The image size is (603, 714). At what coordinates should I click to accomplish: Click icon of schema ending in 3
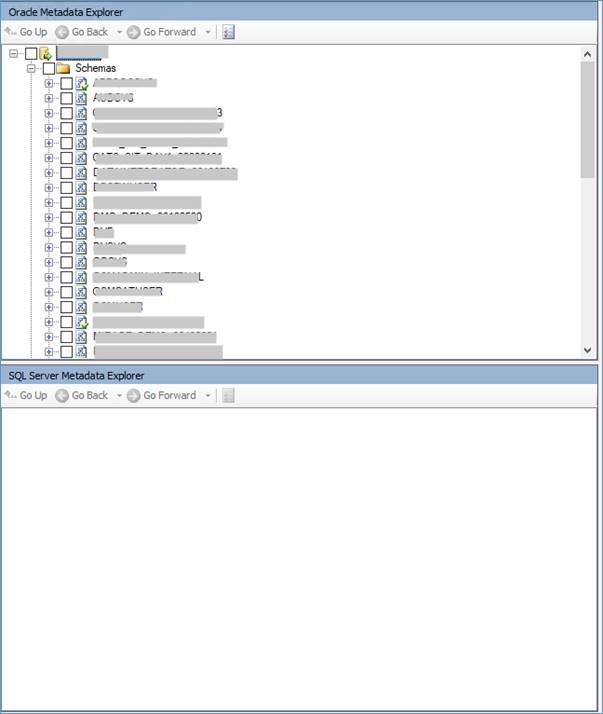(81, 113)
